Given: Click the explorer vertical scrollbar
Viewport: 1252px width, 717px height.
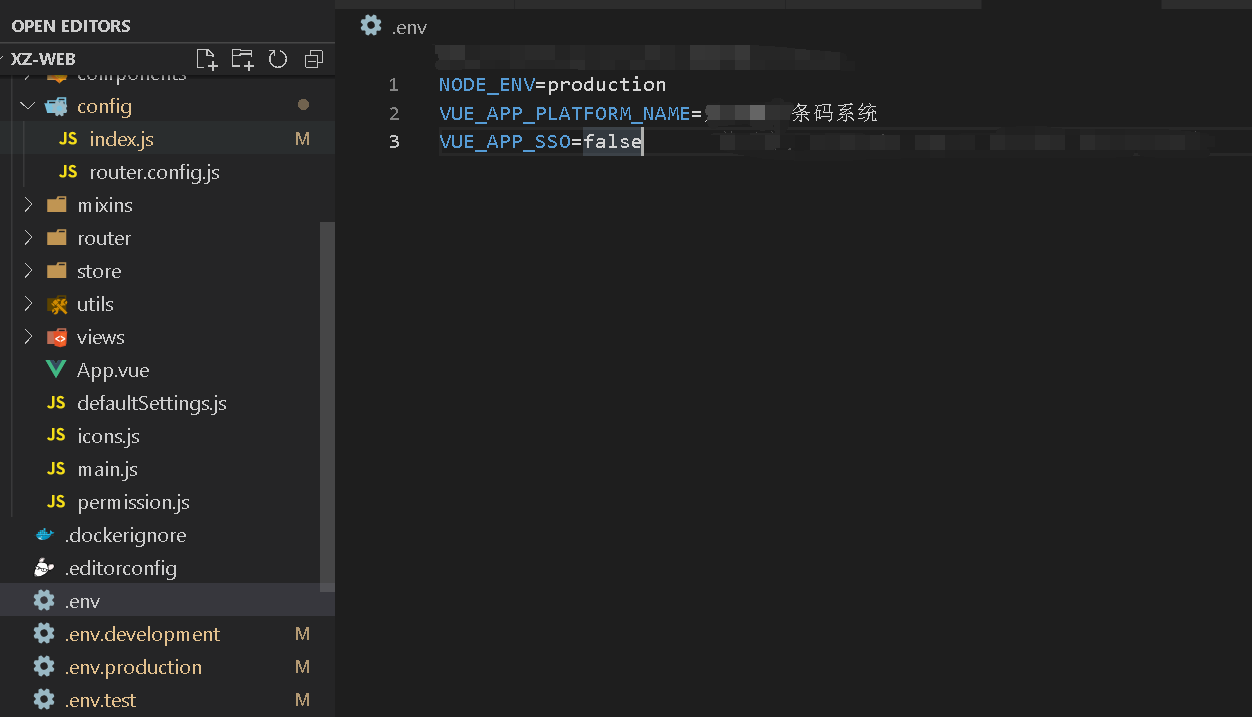Looking at the screenshot, I should coord(327,405).
